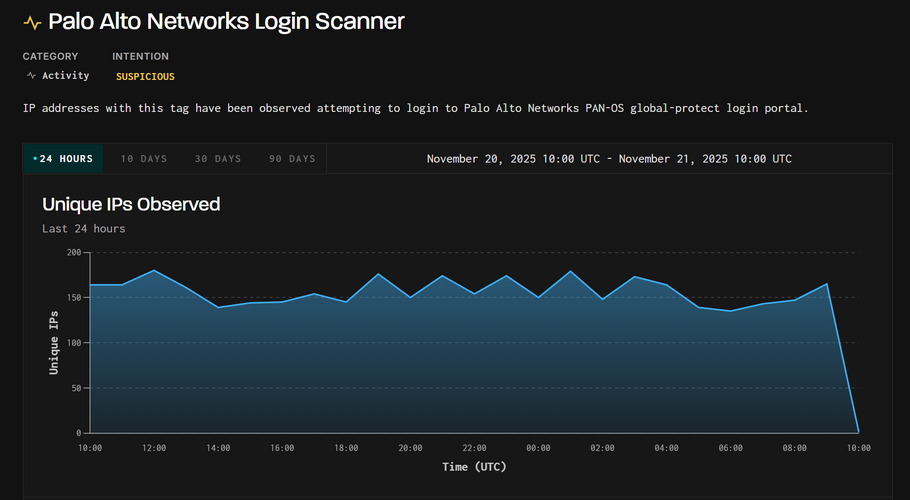This screenshot has height=500, width=910.
Task: Click the pulse icon beside the page title
Action: 32,22
